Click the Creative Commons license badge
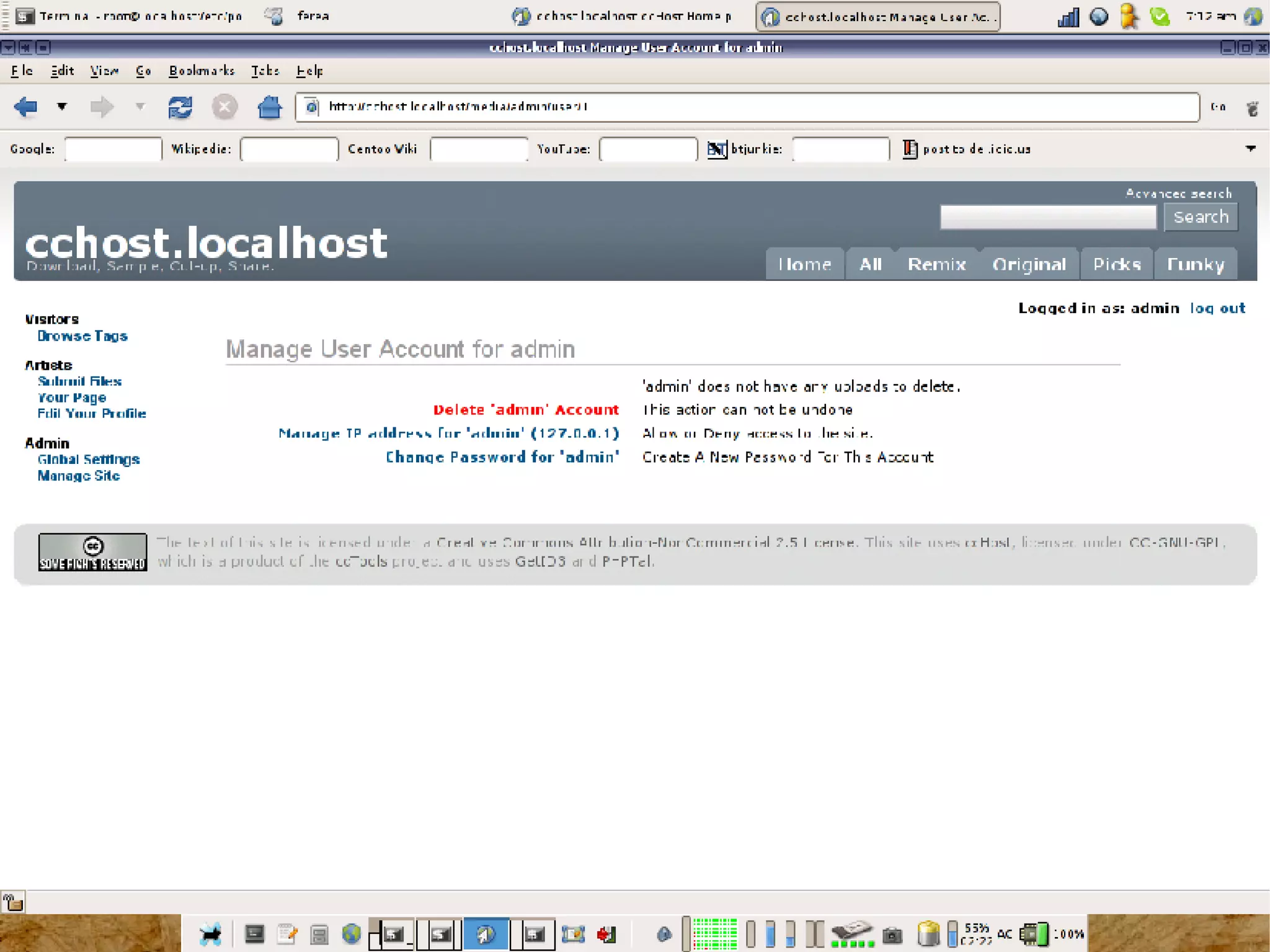The width and height of the screenshot is (1270, 952). point(92,551)
